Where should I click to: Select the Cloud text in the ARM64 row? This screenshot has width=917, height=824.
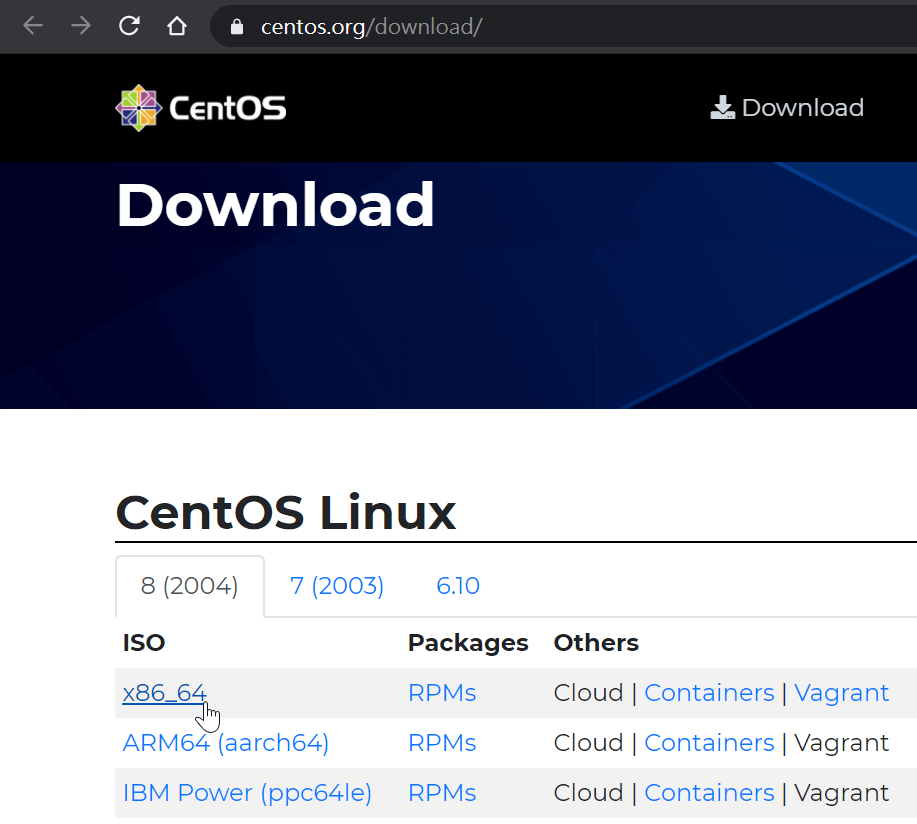pos(588,743)
